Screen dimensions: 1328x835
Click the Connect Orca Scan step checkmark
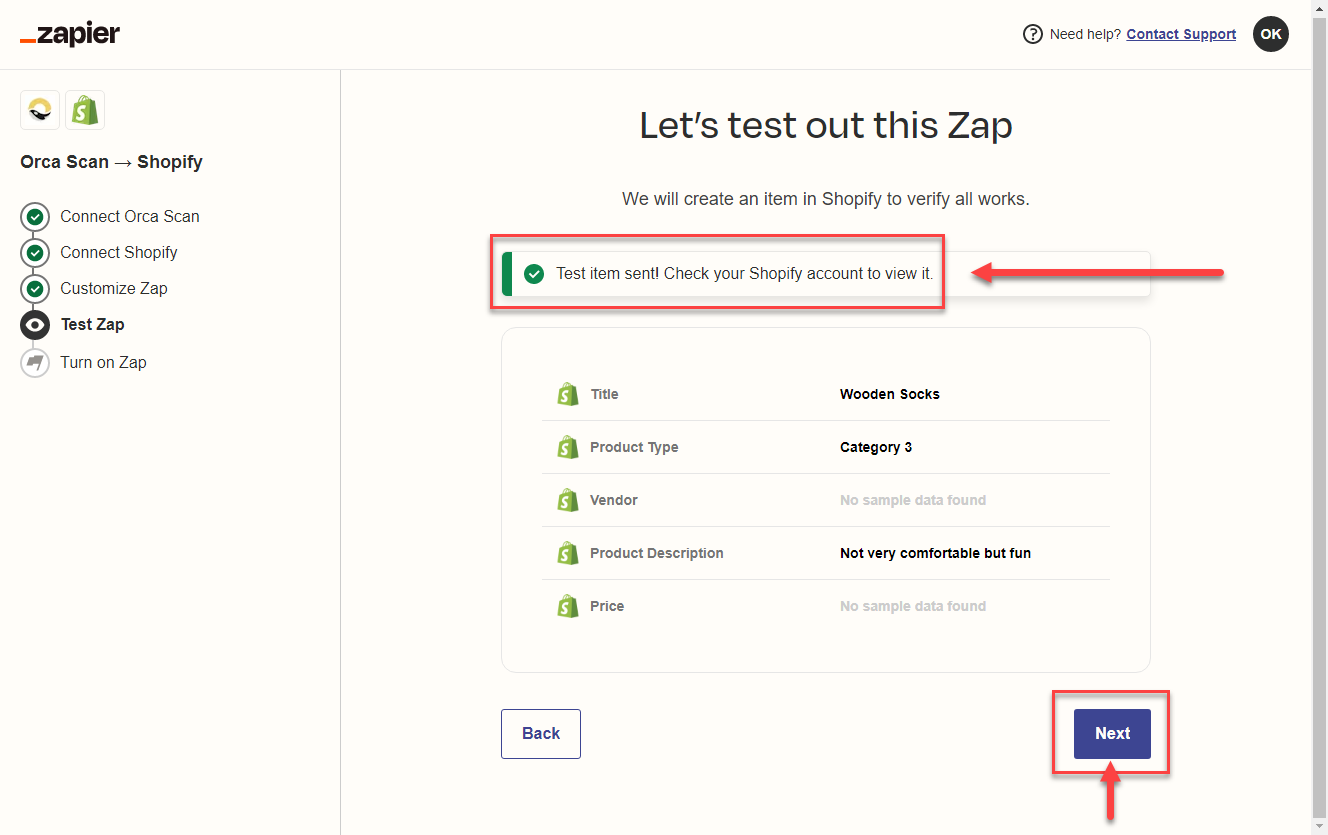(35, 216)
